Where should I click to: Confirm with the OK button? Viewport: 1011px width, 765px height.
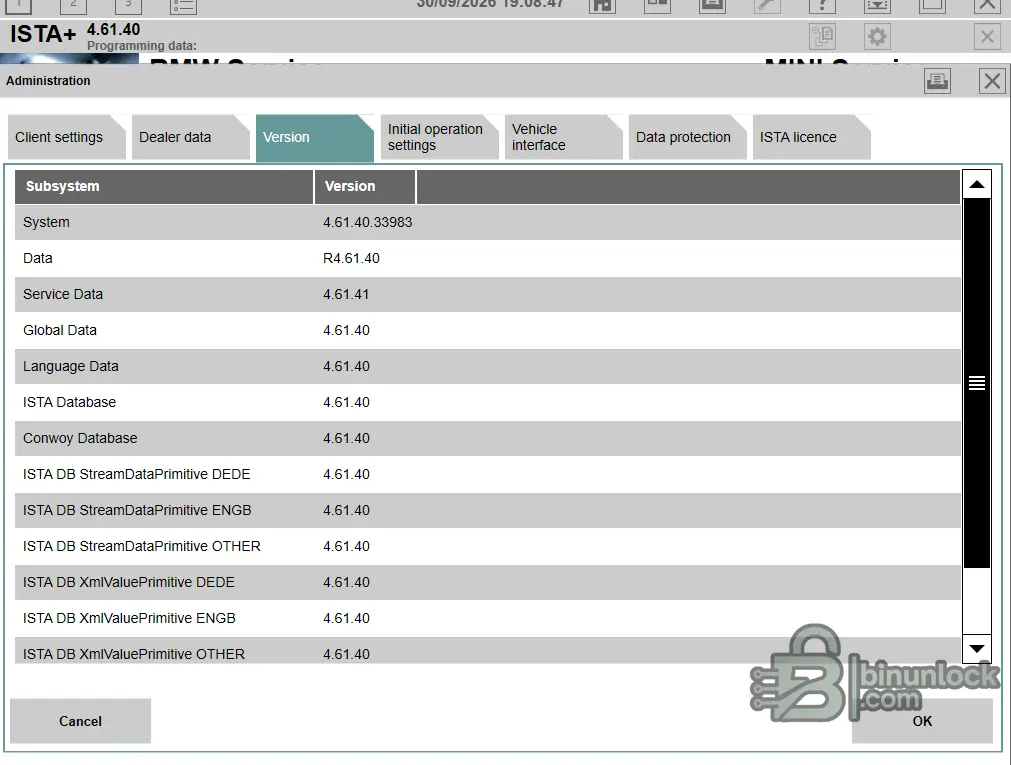[922, 721]
